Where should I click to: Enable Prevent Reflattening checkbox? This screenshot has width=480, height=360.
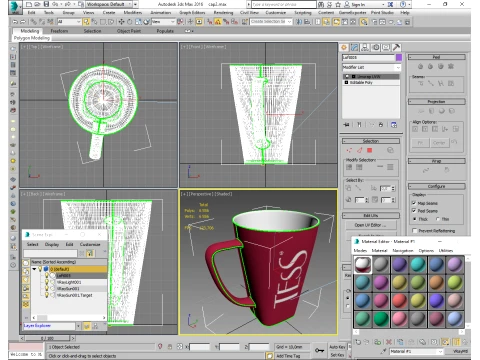(415, 231)
